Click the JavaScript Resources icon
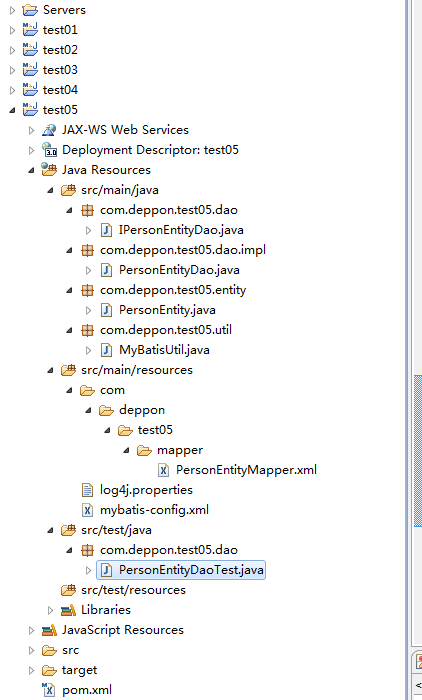The image size is (422, 700). coord(49,630)
